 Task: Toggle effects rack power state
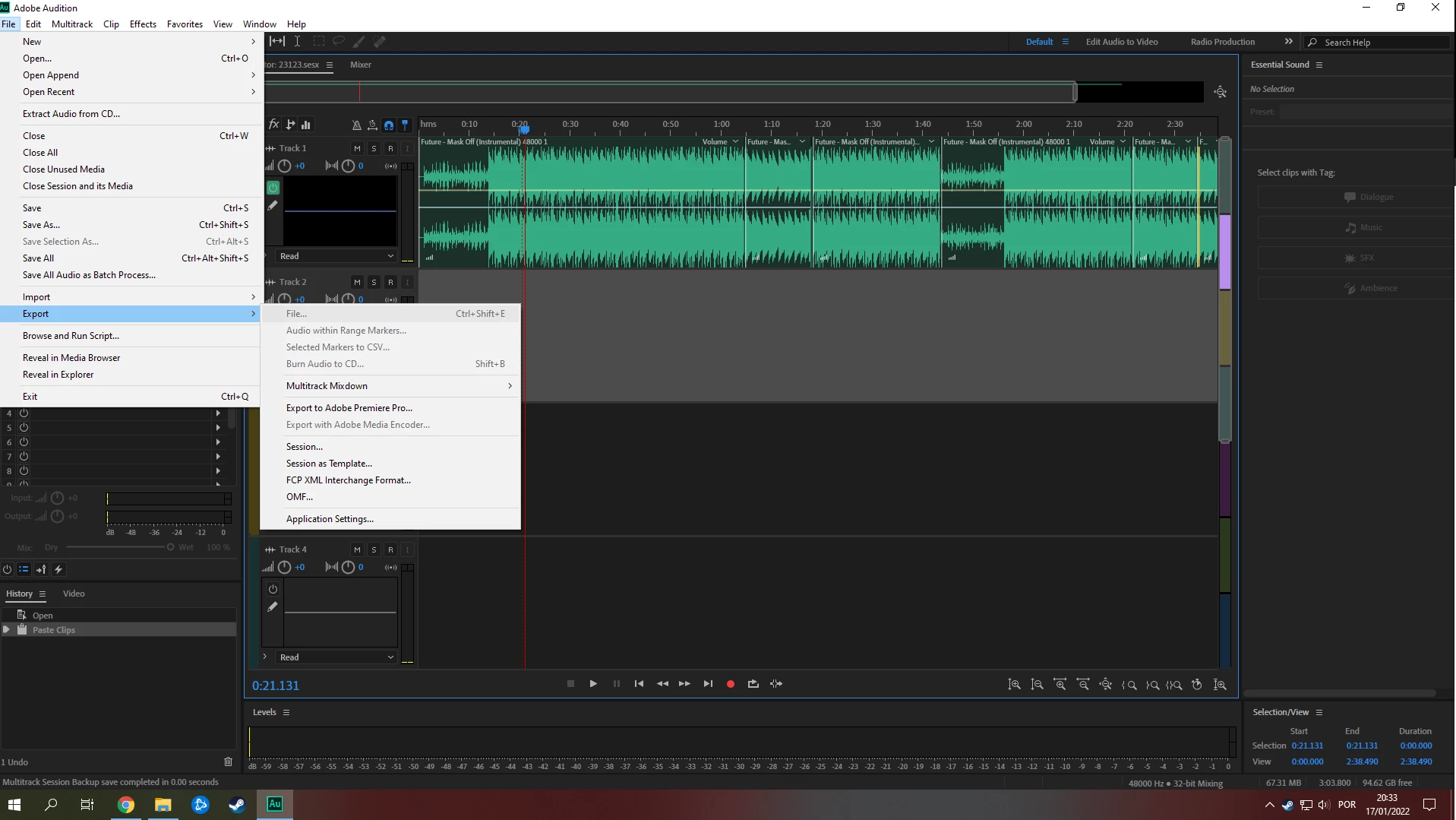8,569
